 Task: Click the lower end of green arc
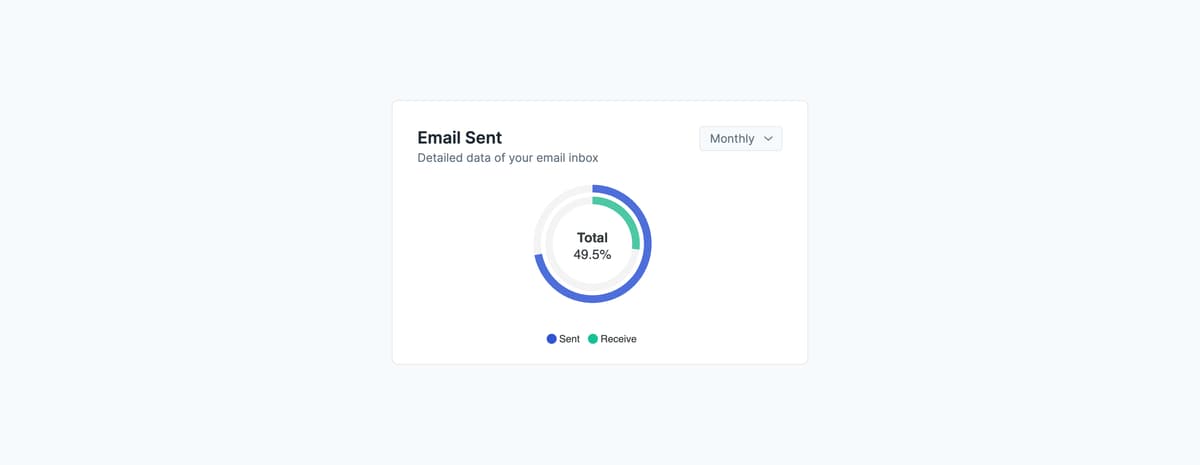635,246
